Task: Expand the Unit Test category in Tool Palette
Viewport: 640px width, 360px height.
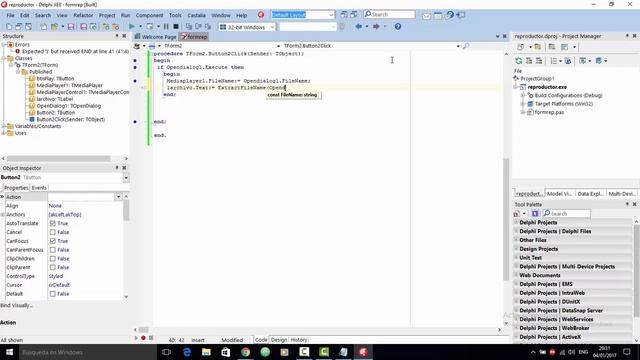Action: click(516, 258)
